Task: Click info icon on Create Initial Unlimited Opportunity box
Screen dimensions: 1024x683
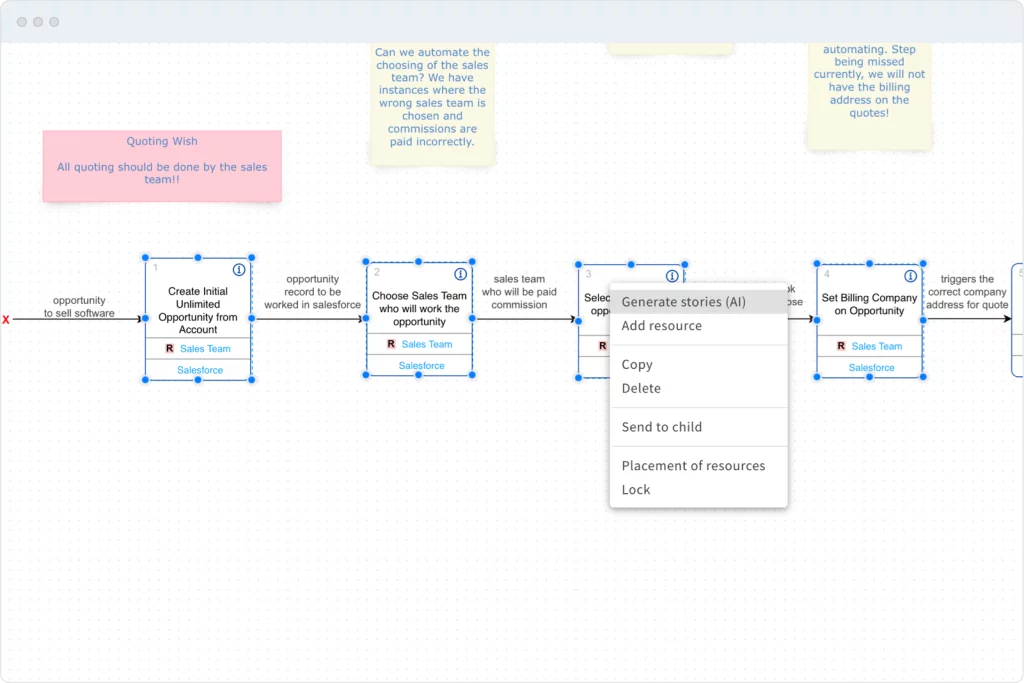Action: [x=239, y=270]
